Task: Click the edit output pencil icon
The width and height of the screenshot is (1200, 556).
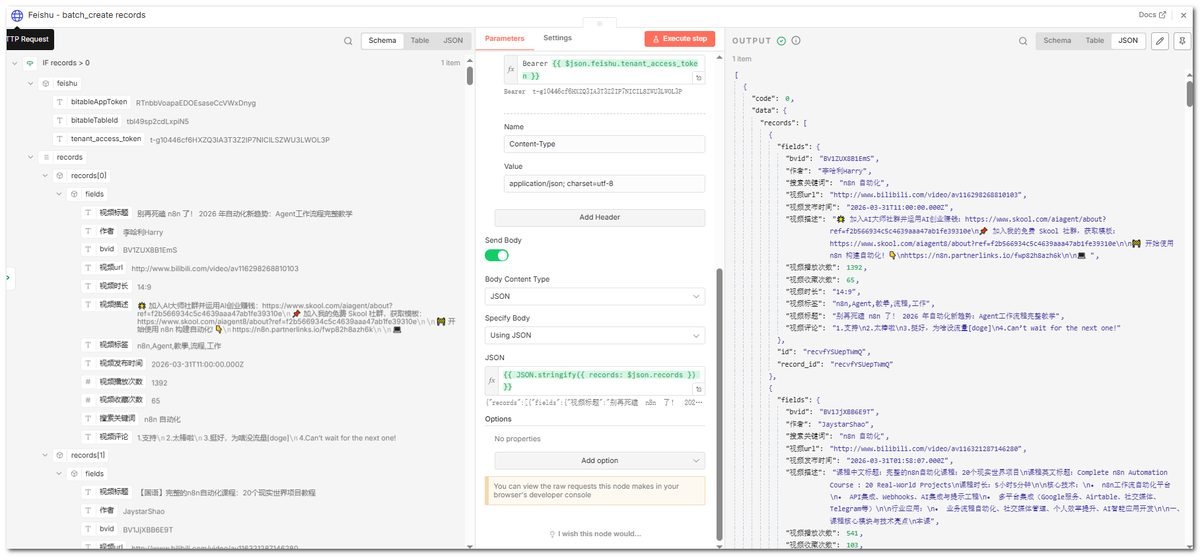Action: (x=1160, y=41)
